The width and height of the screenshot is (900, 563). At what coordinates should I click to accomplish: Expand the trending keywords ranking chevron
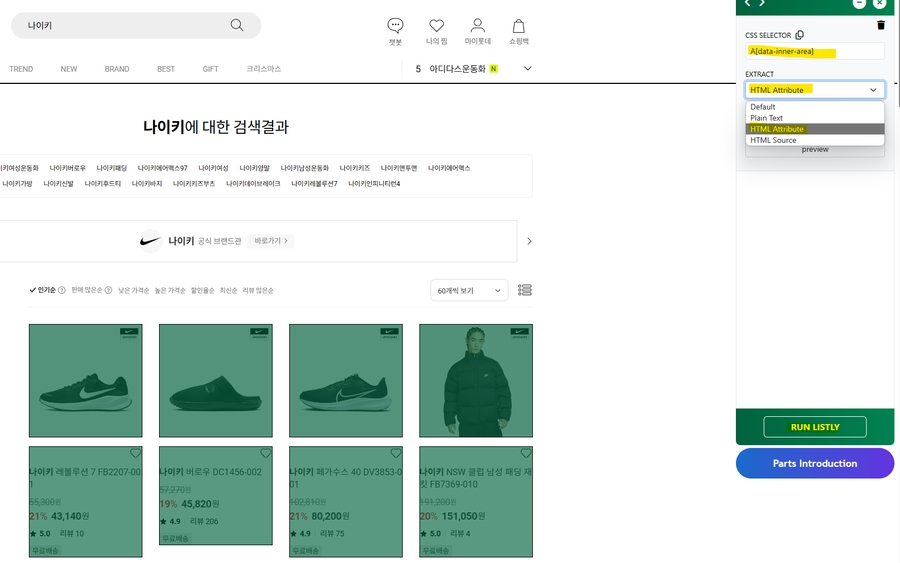(x=528, y=69)
